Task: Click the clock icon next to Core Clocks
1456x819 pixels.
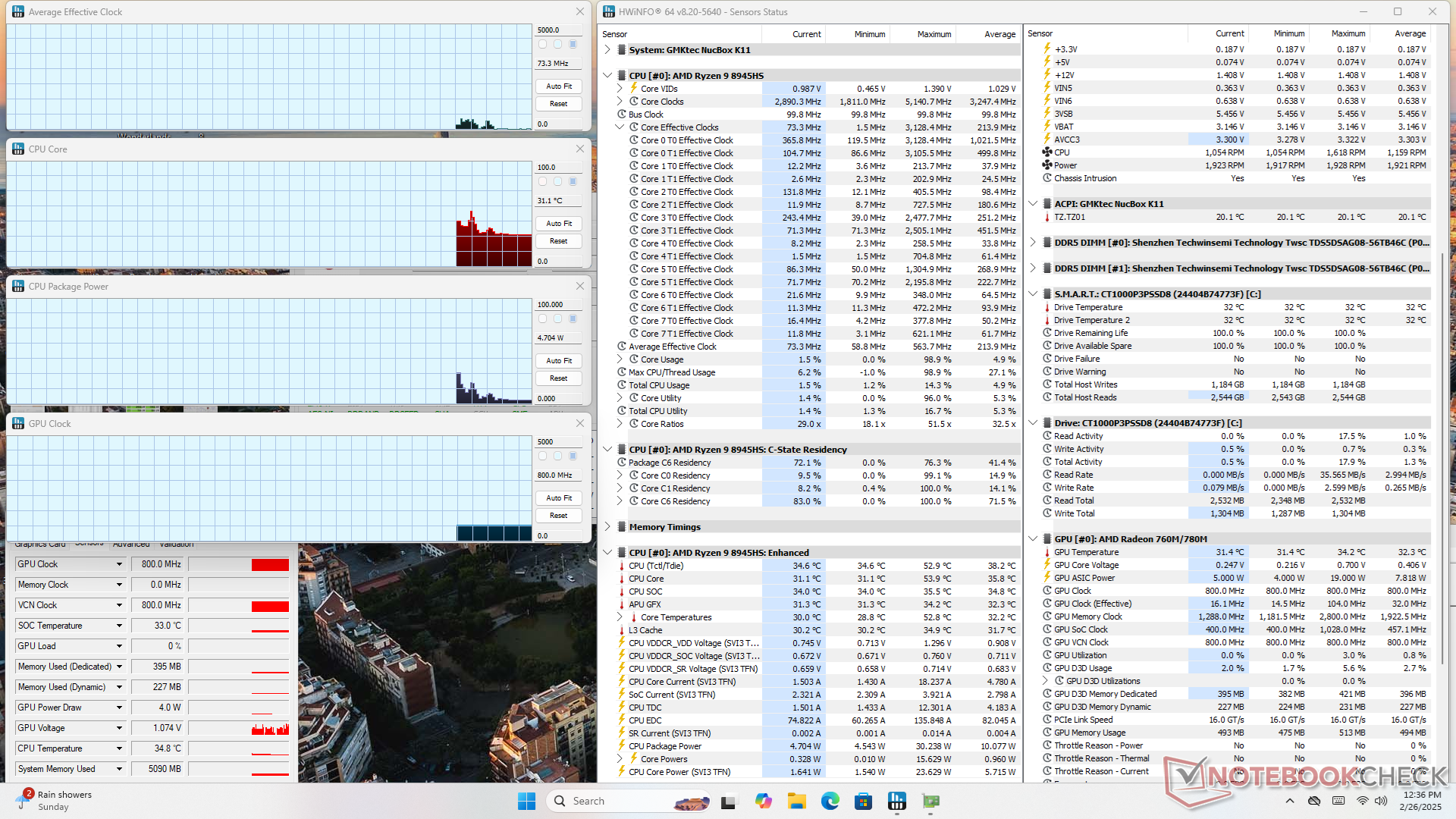Action: click(634, 102)
